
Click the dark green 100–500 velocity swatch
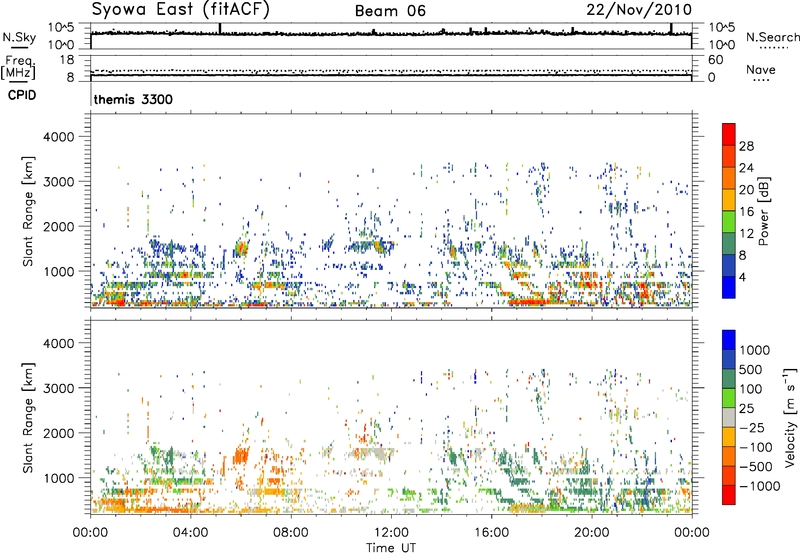click(729, 379)
